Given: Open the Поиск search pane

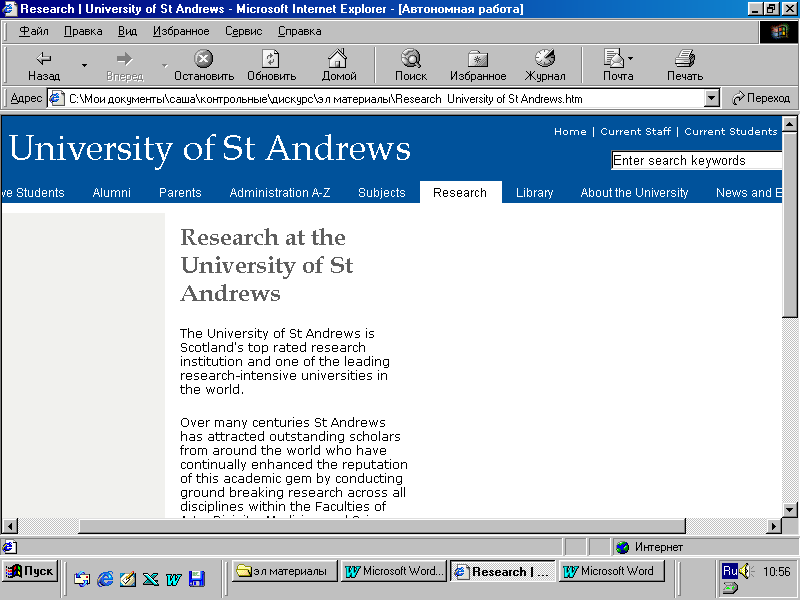Looking at the screenshot, I should click(x=410, y=66).
